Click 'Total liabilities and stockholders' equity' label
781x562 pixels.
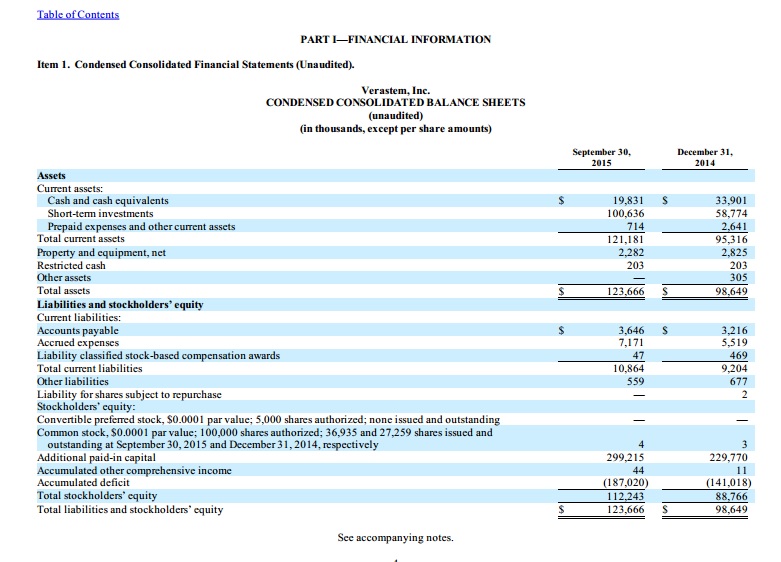pyautogui.click(x=130, y=510)
